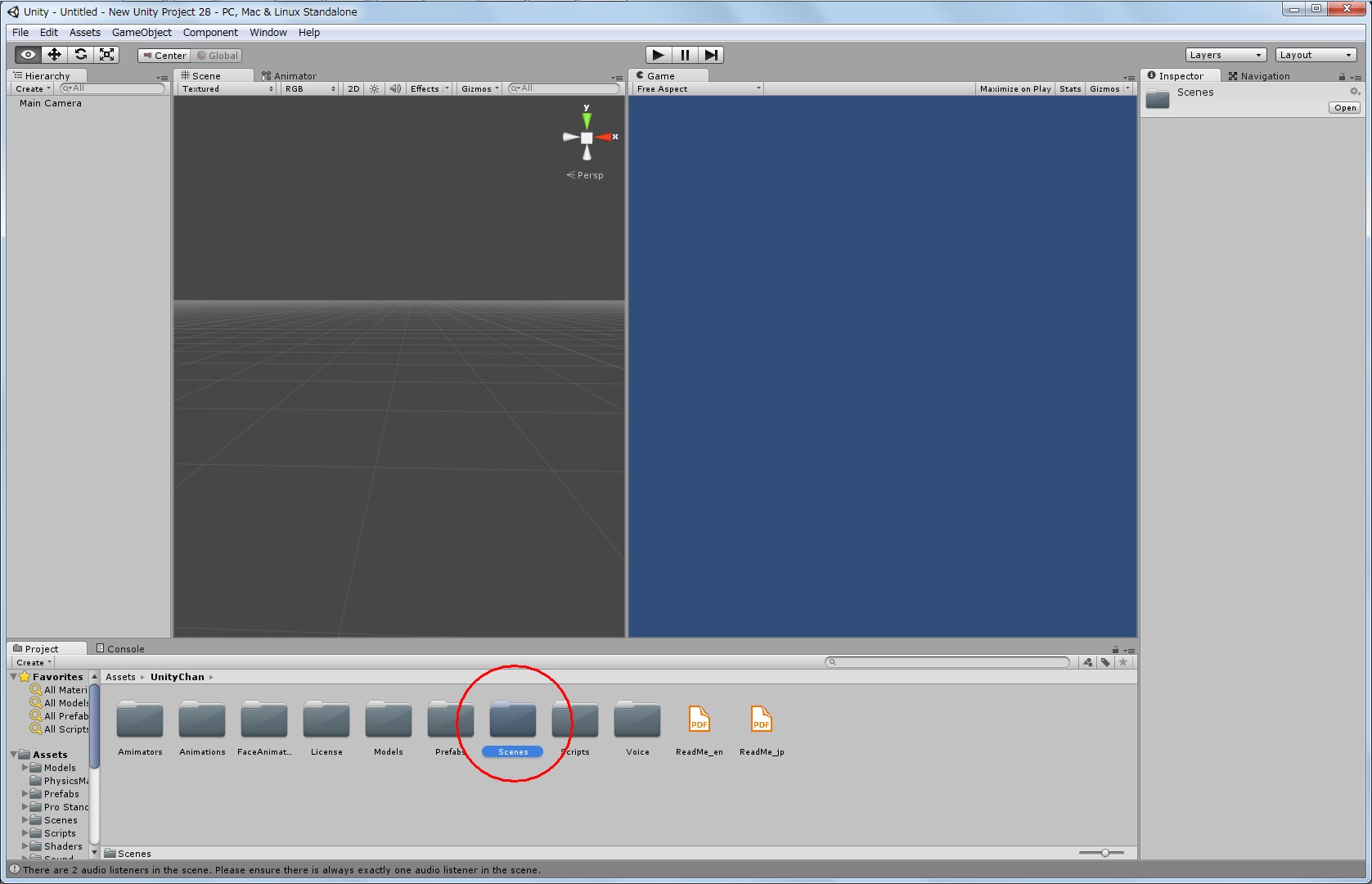Click the Hierarchy search field
Image resolution: width=1372 pixels, height=884 pixels.
coord(113,88)
